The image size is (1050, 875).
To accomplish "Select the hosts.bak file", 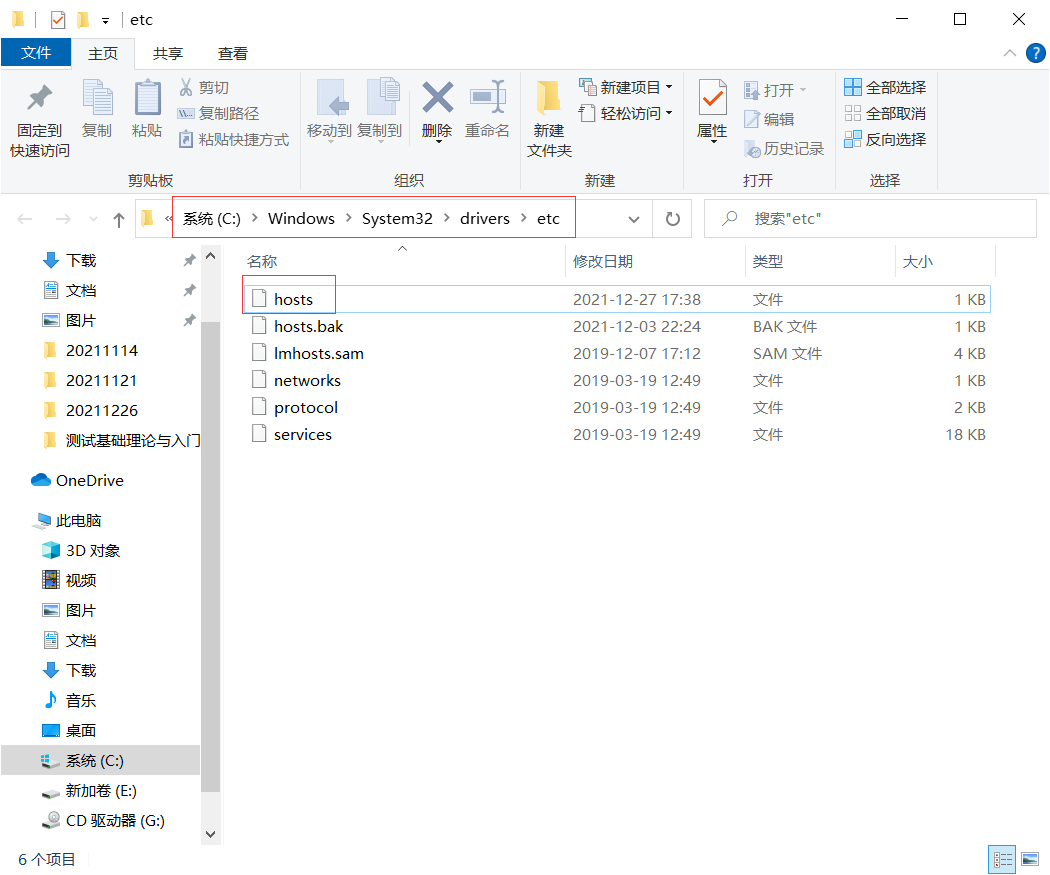I will coord(308,327).
